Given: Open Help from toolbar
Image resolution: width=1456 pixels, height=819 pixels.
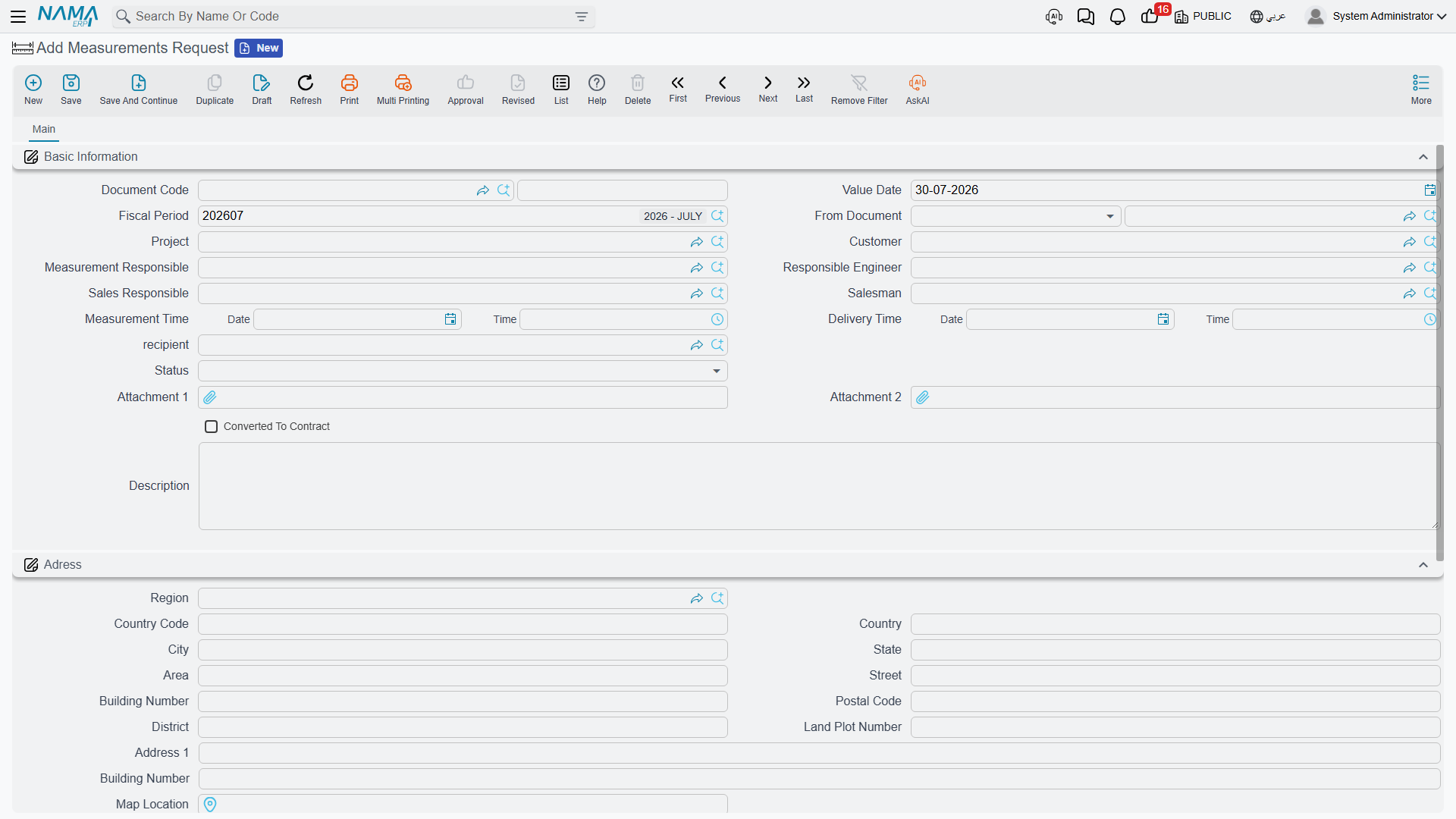Looking at the screenshot, I should pos(597,89).
